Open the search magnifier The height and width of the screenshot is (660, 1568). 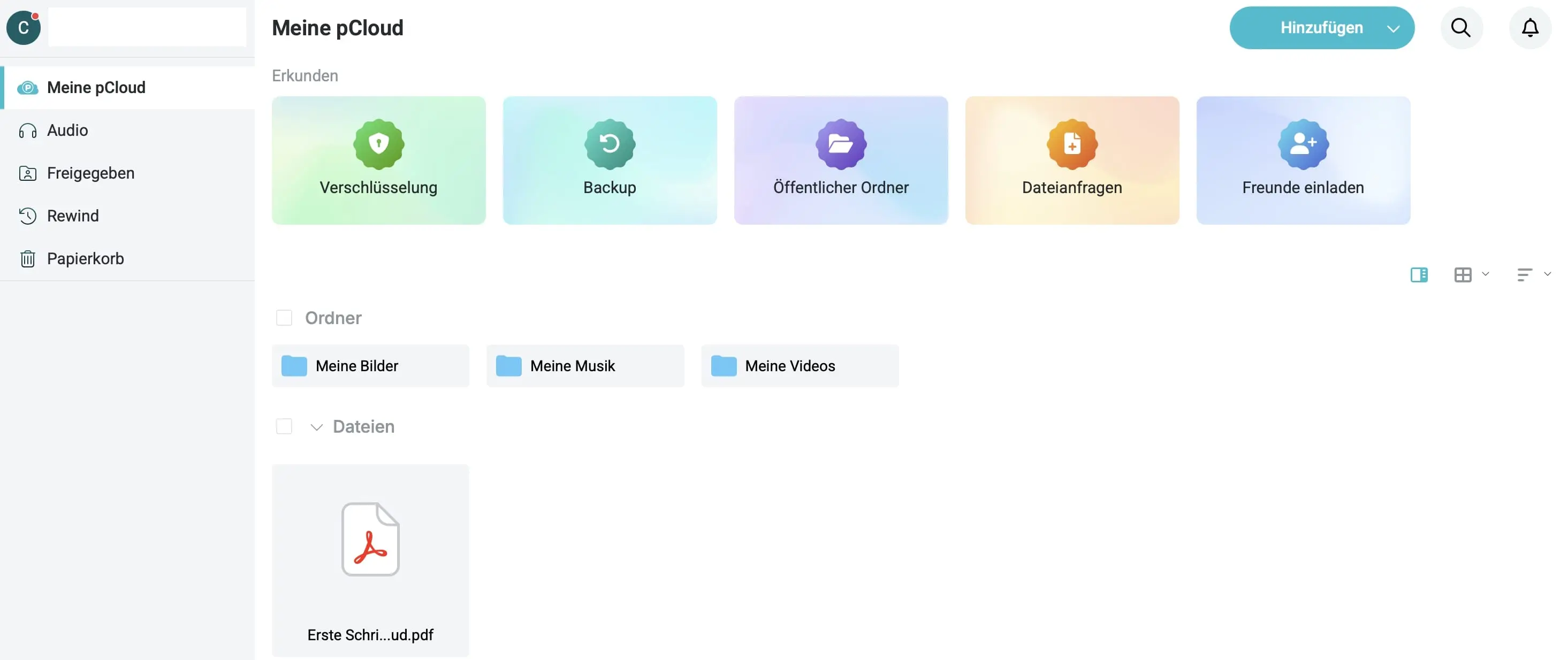1461,27
